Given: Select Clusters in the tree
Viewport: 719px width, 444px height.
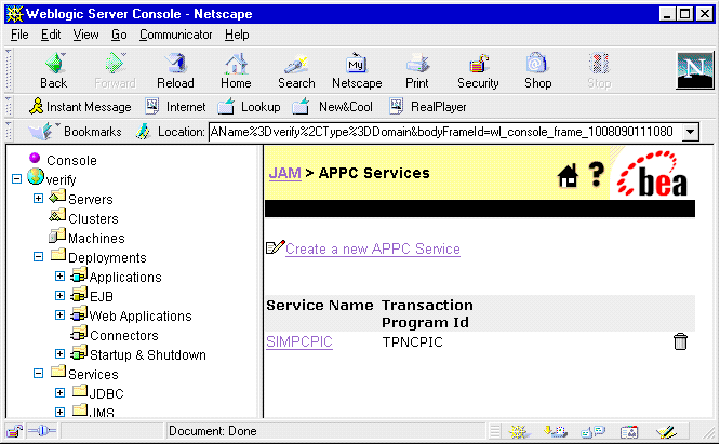Looking at the screenshot, I should tap(94, 219).
